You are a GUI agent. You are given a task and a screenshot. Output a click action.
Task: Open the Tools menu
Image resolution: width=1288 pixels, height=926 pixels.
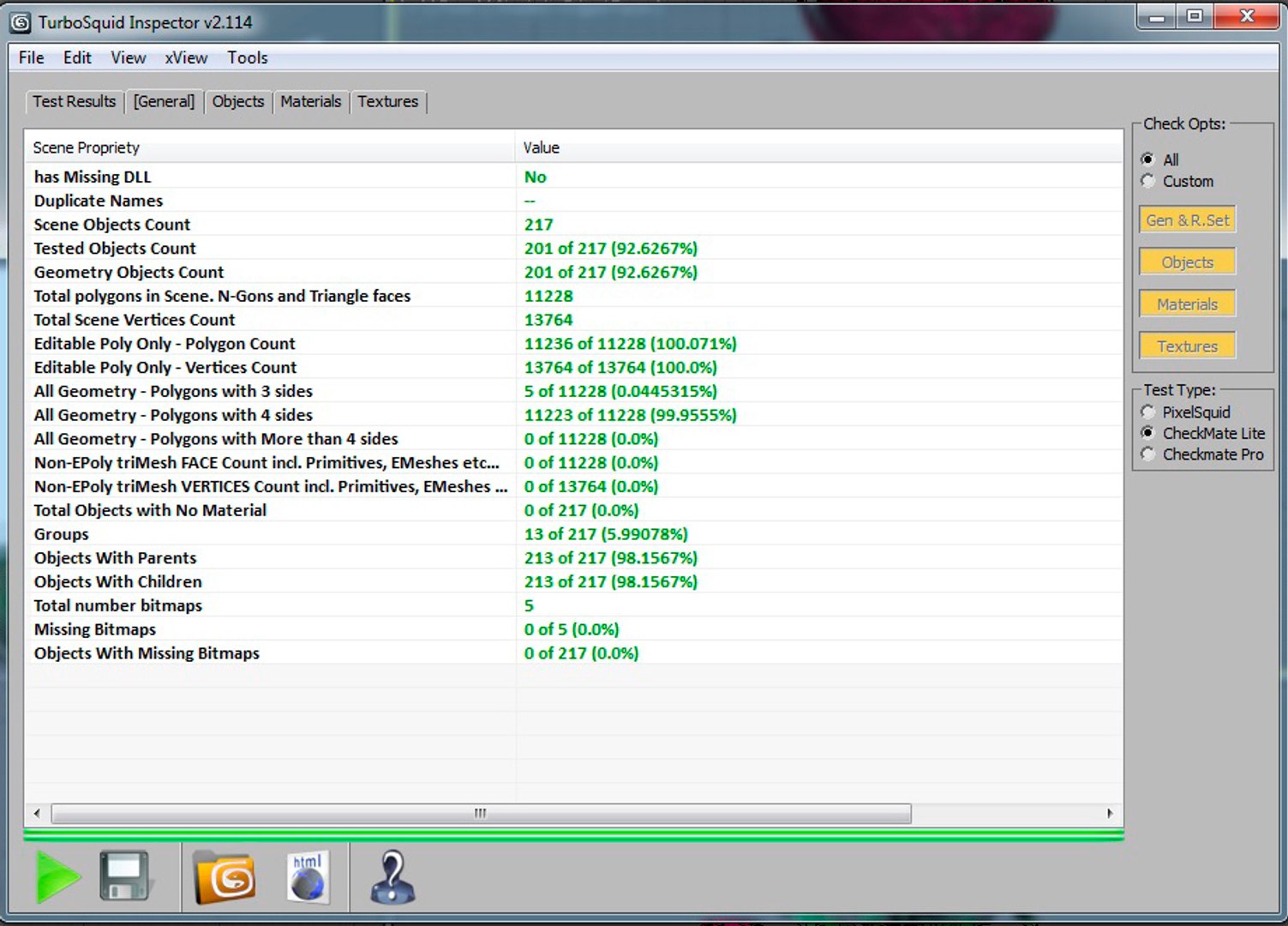(x=248, y=57)
